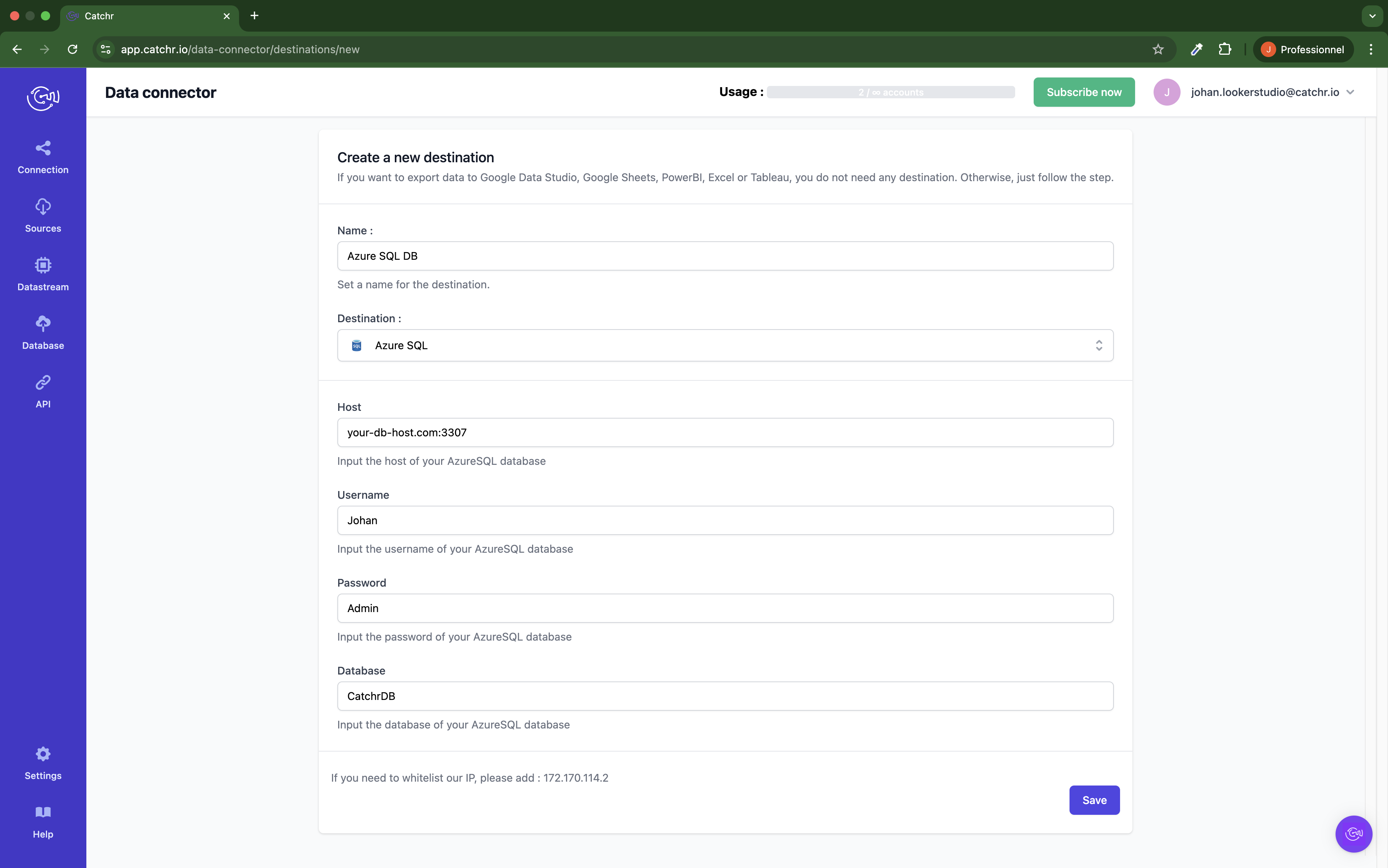Image resolution: width=1388 pixels, height=868 pixels.
Task: Focus the Database field containing CatchrDB
Action: pos(725,696)
